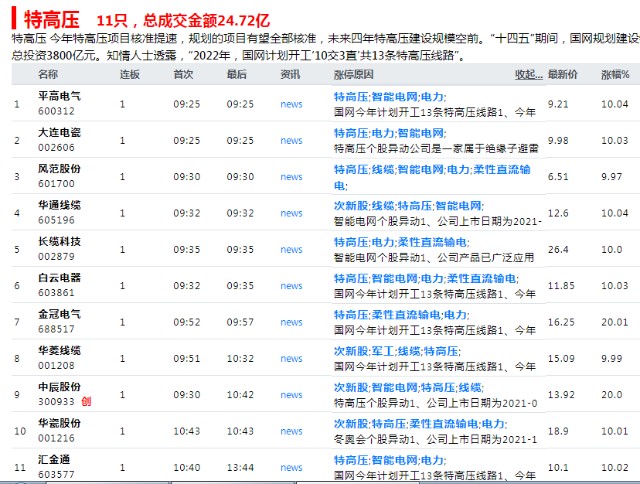Open 金冠电气 tags 特高压;柔性直流输电;电力
Image resolution: width=640 pixels, height=484 pixels.
tap(402, 315)
